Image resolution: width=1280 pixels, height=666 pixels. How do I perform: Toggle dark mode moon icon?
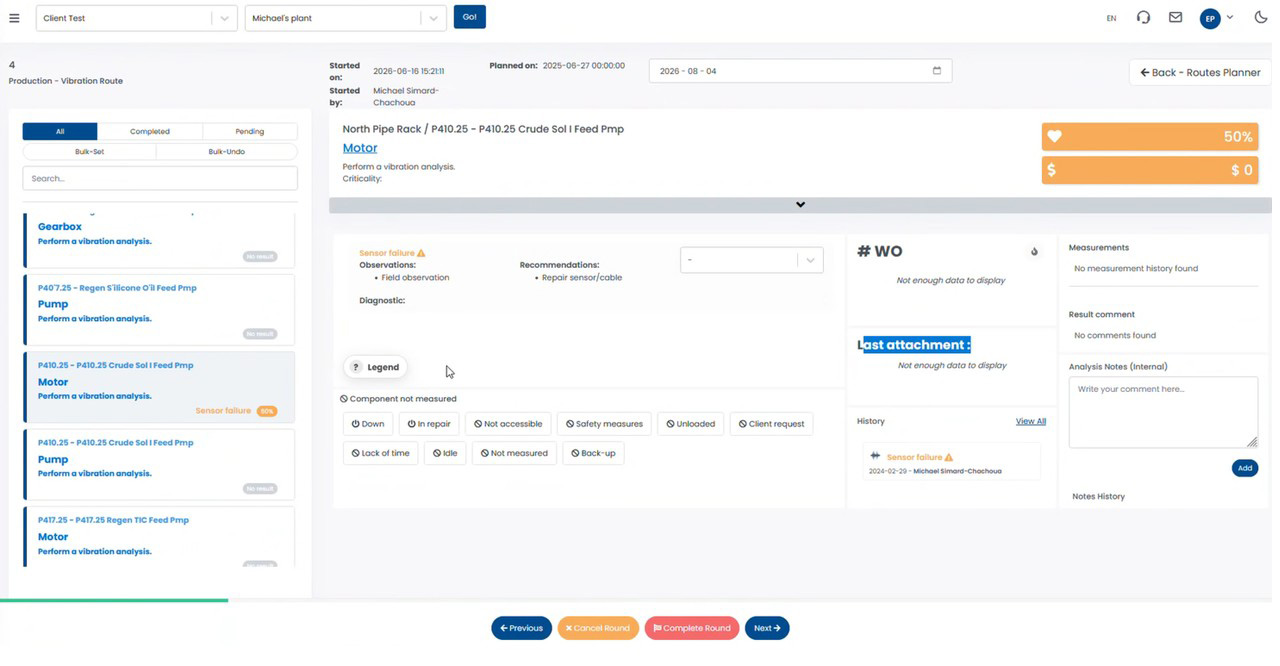1261,18
